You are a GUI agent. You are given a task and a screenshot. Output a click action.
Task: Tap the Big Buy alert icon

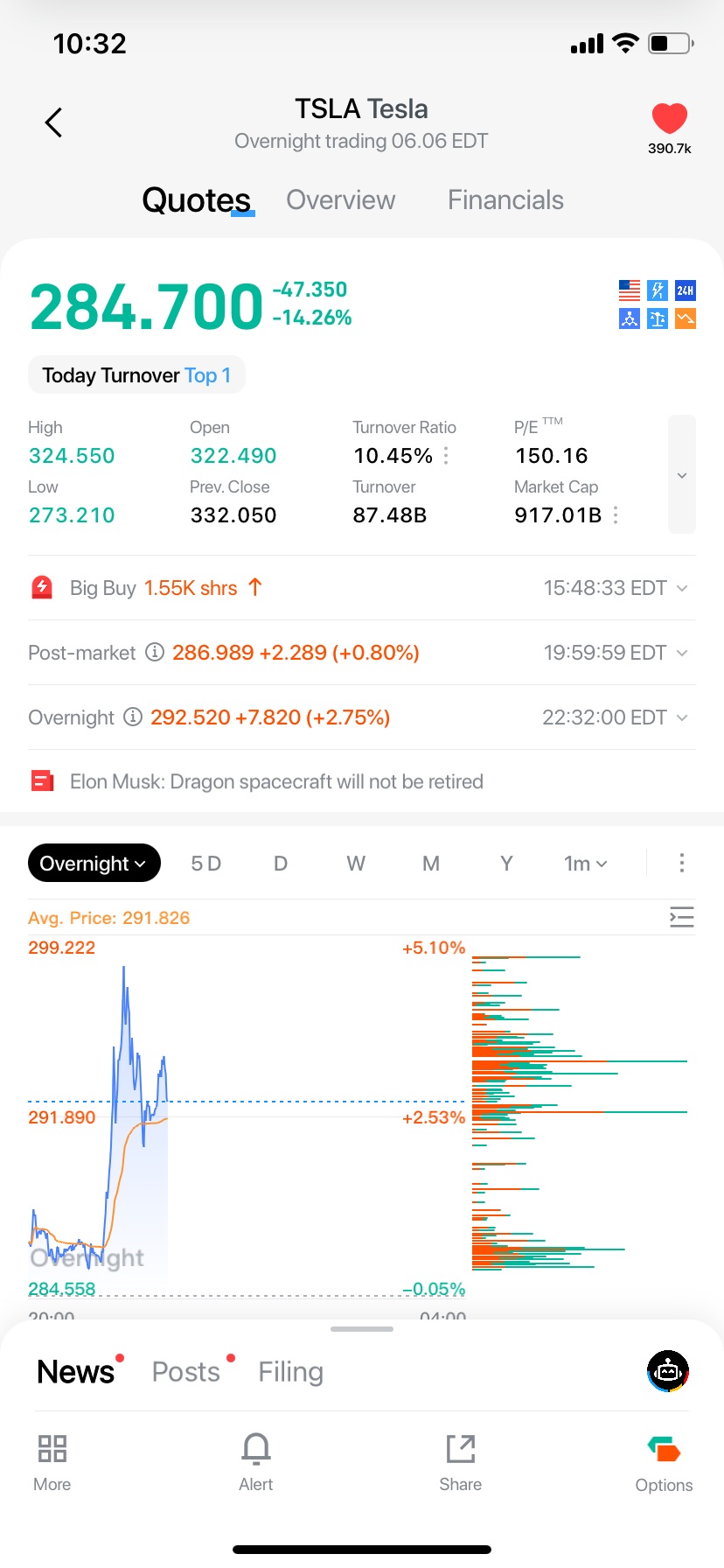42,587
